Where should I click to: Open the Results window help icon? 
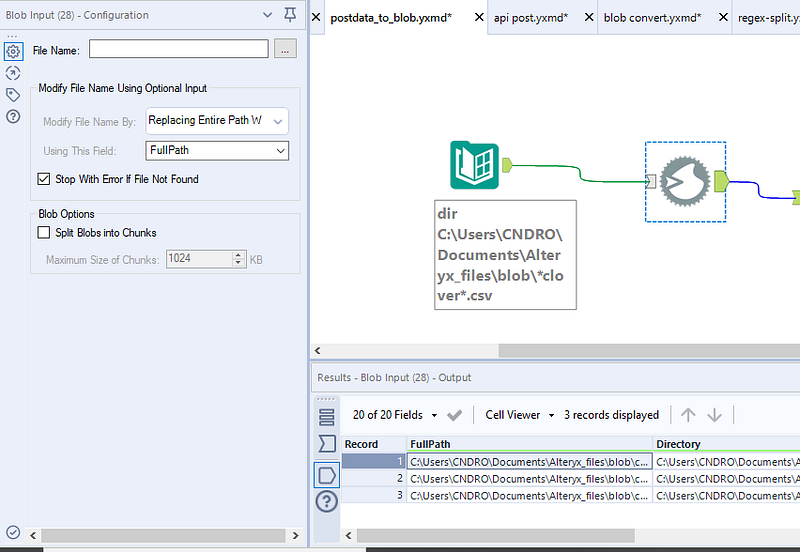click(327, 502)
